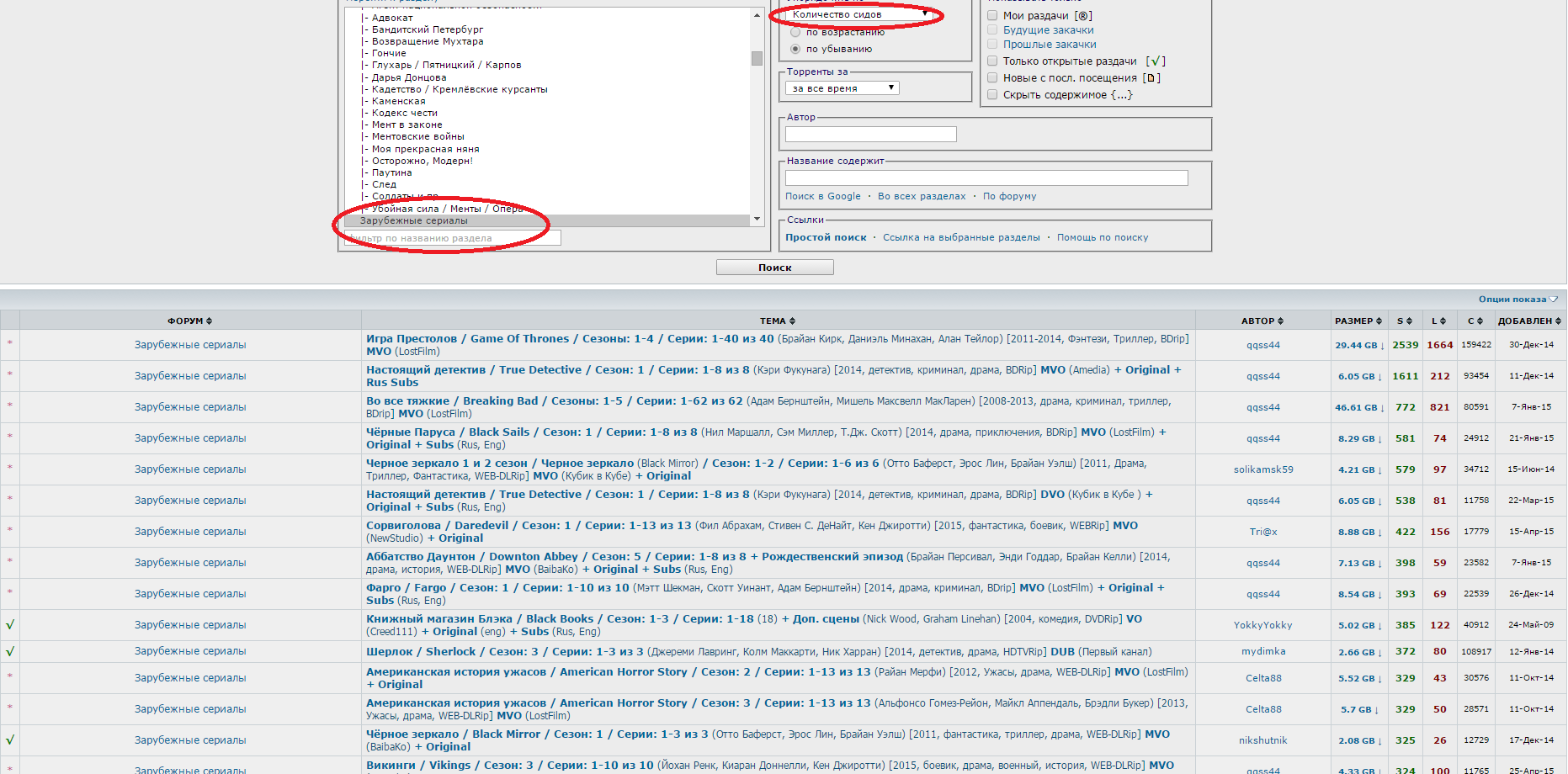
Task: Toggle Будущие закачки checkbox
Action: click(992, 29)
